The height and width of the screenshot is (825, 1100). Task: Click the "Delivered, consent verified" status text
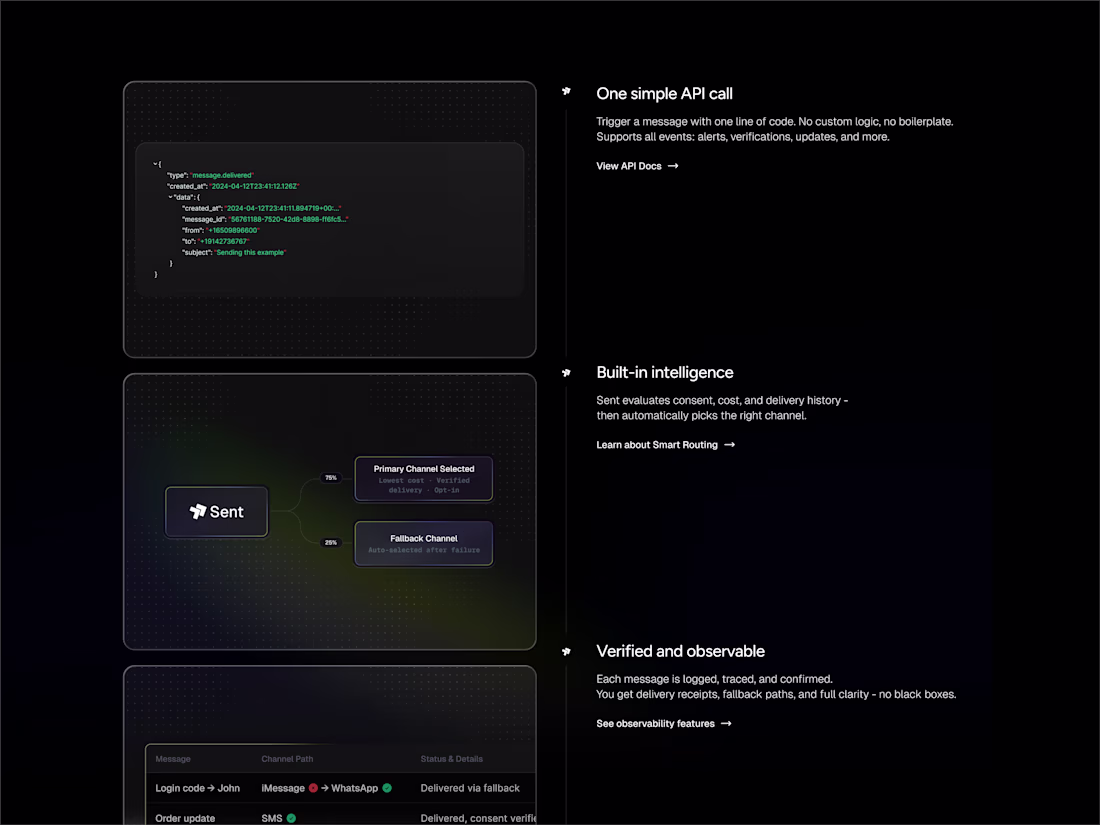(x=478, y=819)
